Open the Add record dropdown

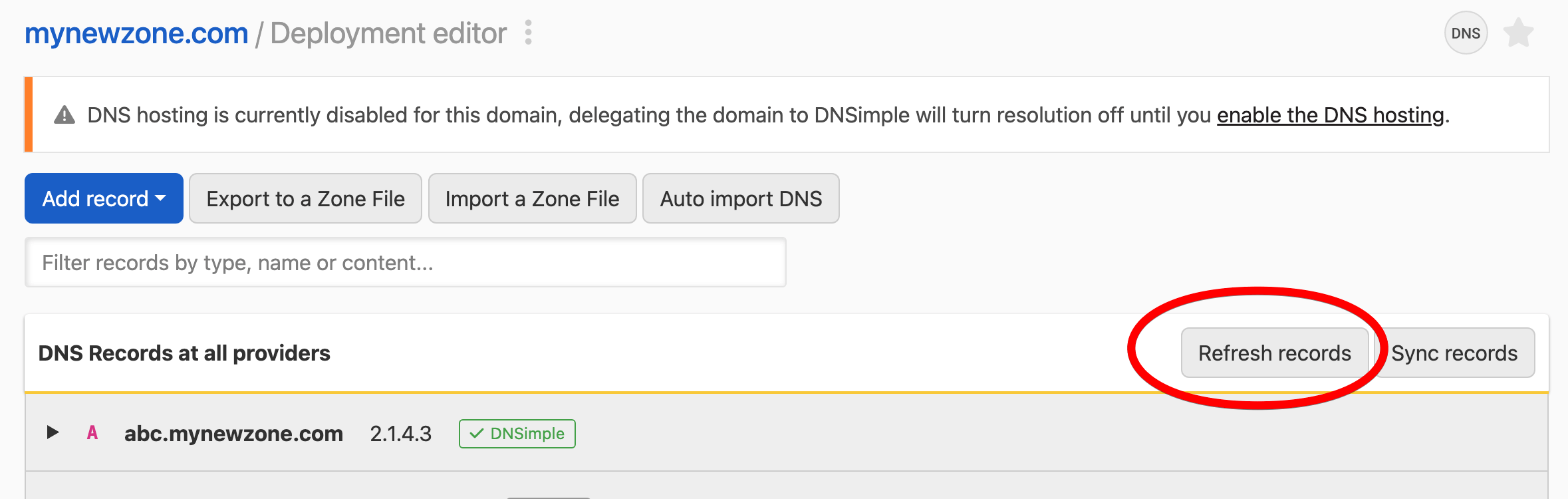[104, 198]
